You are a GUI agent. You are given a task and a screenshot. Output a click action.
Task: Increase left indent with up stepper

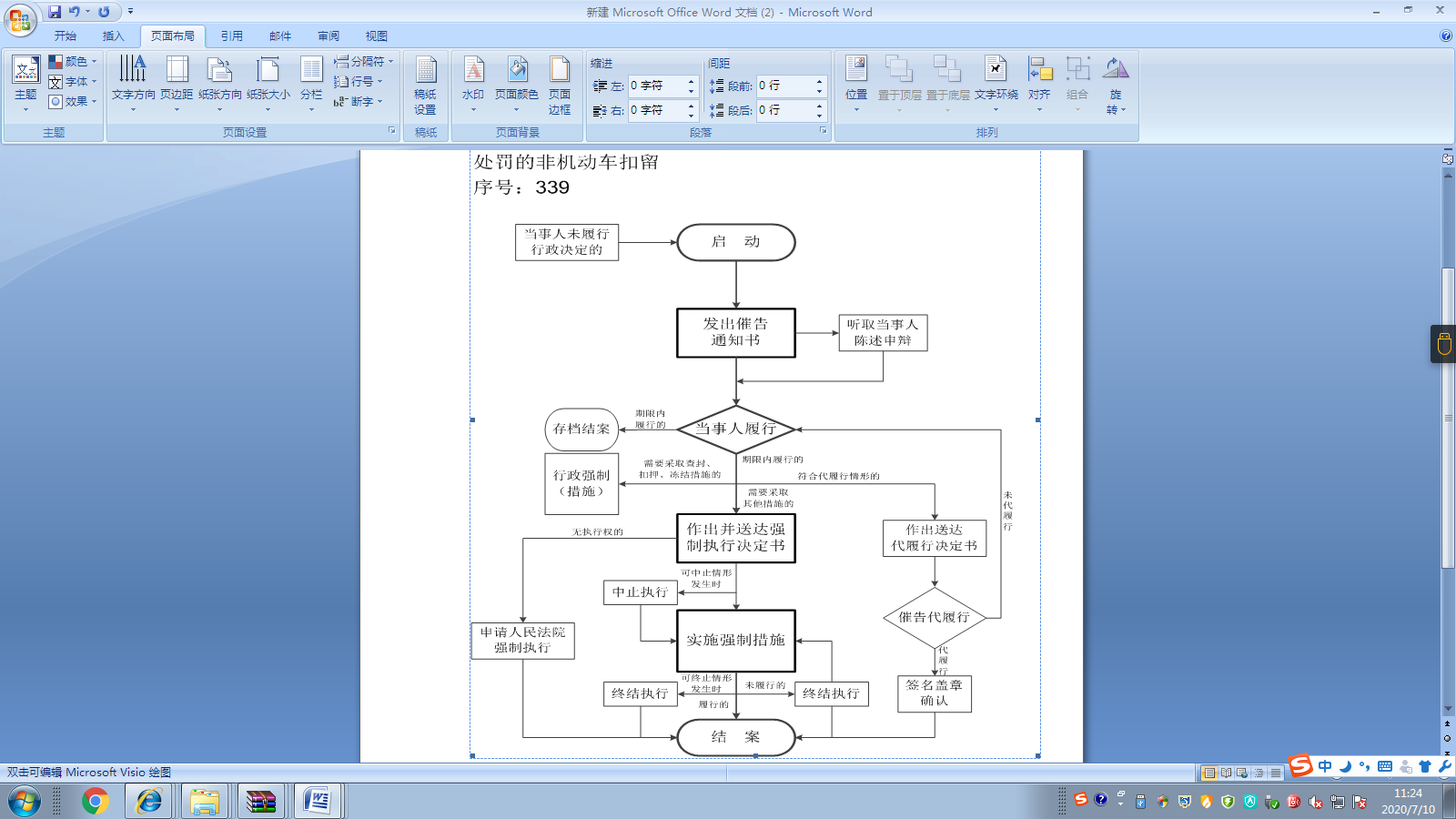tap(691, 81)
